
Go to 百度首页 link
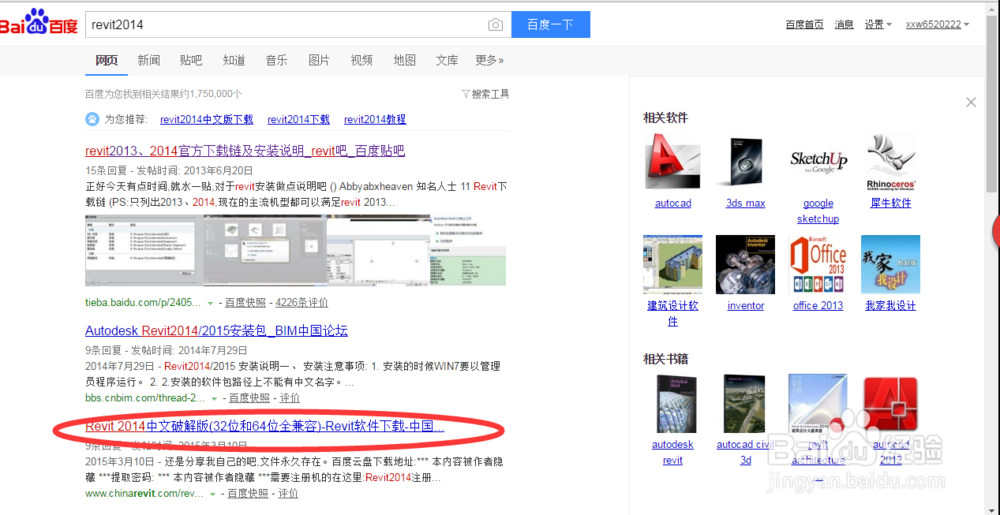[x=804, y=25]
